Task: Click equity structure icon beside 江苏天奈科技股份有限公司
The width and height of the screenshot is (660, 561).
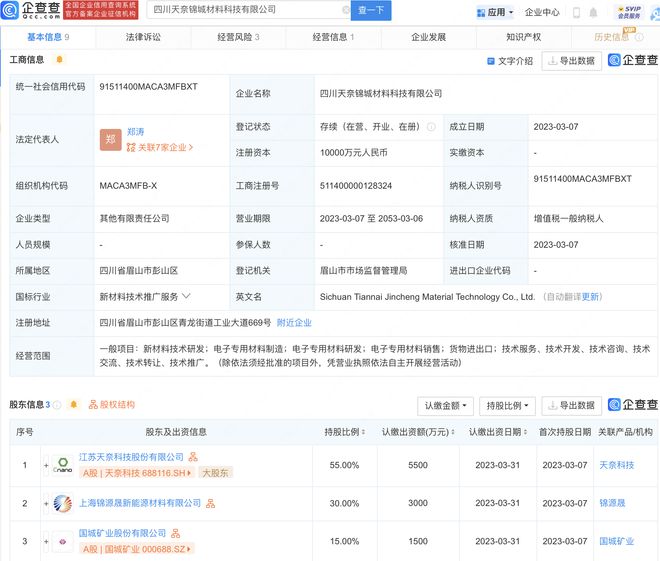Action: point(193,457)
